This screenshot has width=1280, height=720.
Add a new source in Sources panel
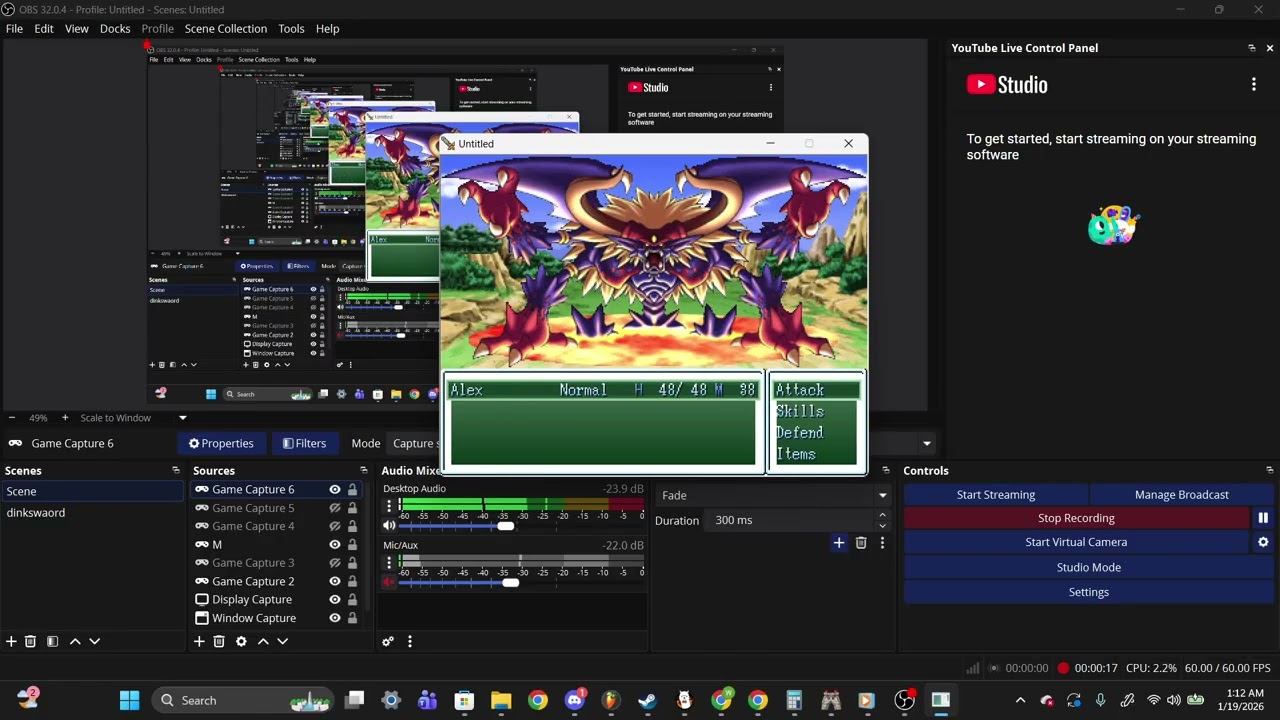point(199,641)
